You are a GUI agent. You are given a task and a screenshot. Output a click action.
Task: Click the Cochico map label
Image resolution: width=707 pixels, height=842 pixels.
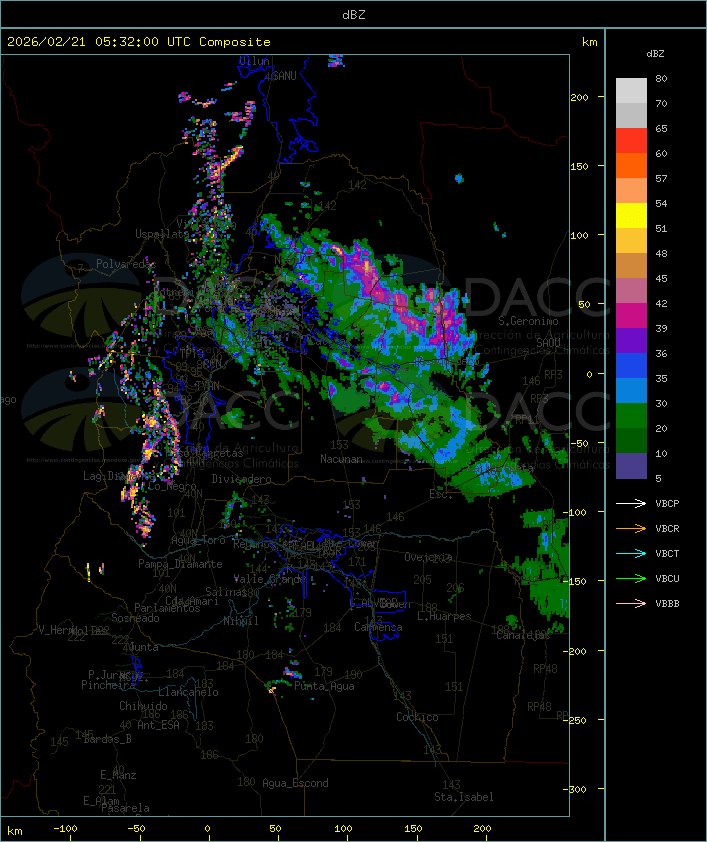click(x=417, y=717)
